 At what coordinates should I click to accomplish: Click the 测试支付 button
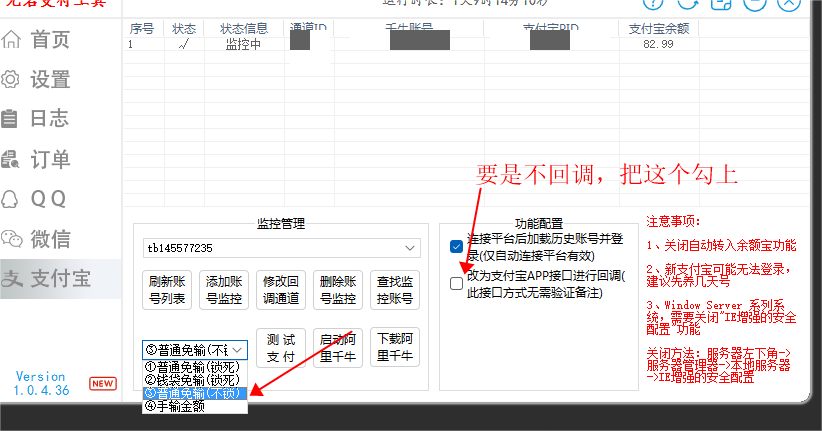[x=281, y=348]
